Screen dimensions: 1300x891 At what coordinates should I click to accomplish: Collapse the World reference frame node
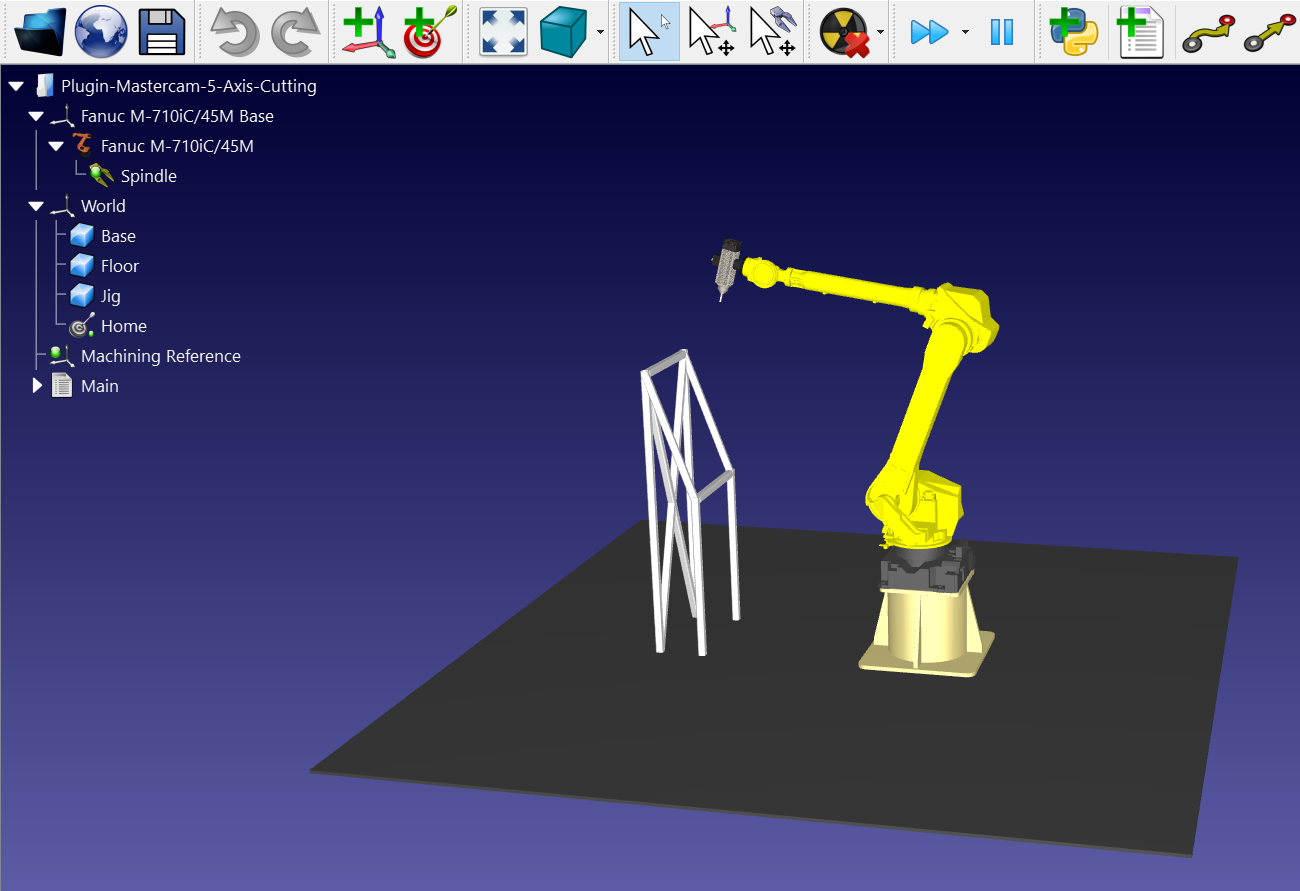coord(37,206)
